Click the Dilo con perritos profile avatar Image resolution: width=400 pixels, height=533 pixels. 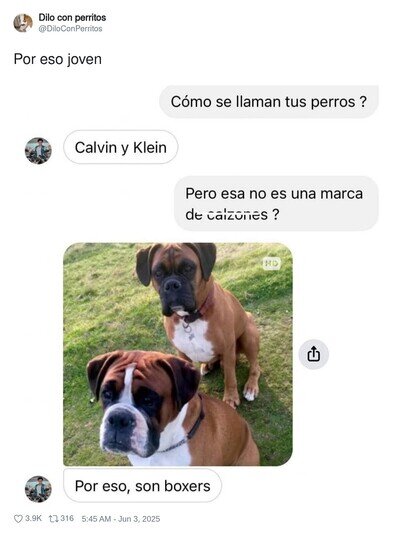click(x=23, y=23)
